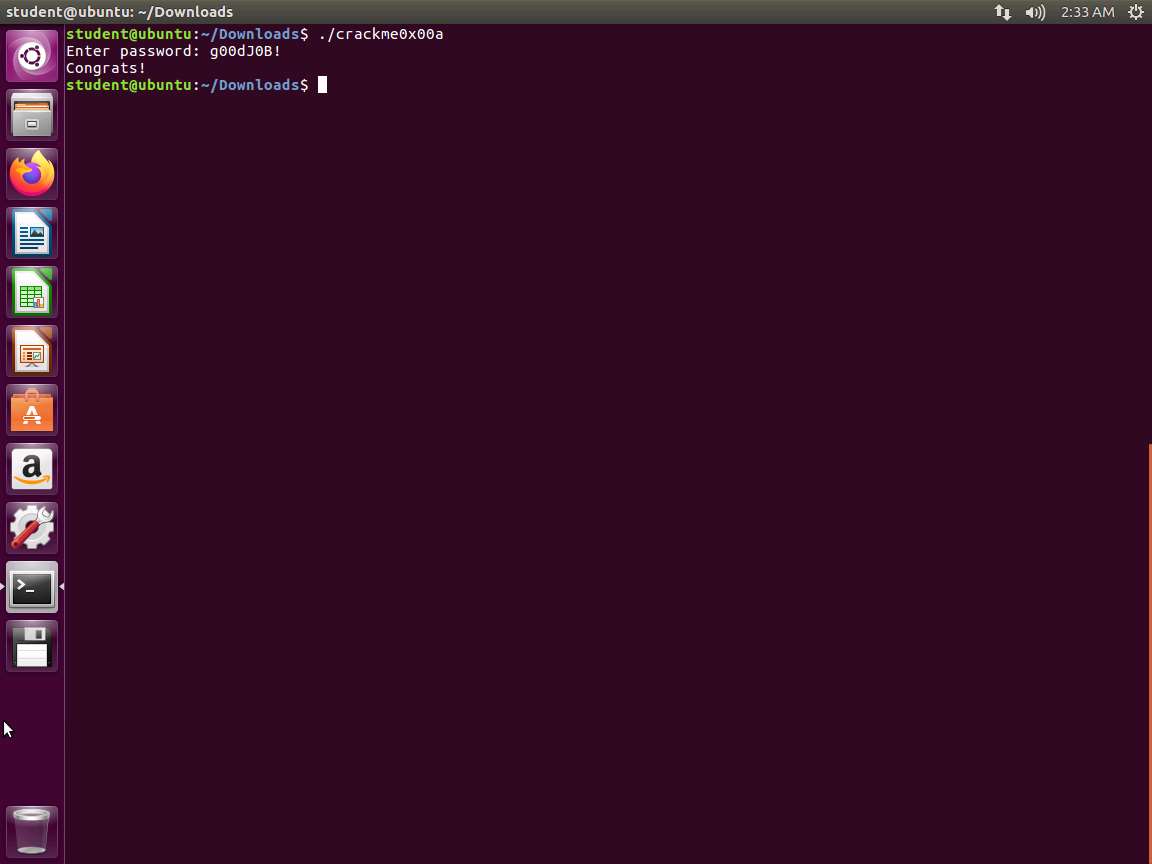Expand the network connections indicator menu
This screenshot has height=864, width=1152.
tap(1002, 12)
